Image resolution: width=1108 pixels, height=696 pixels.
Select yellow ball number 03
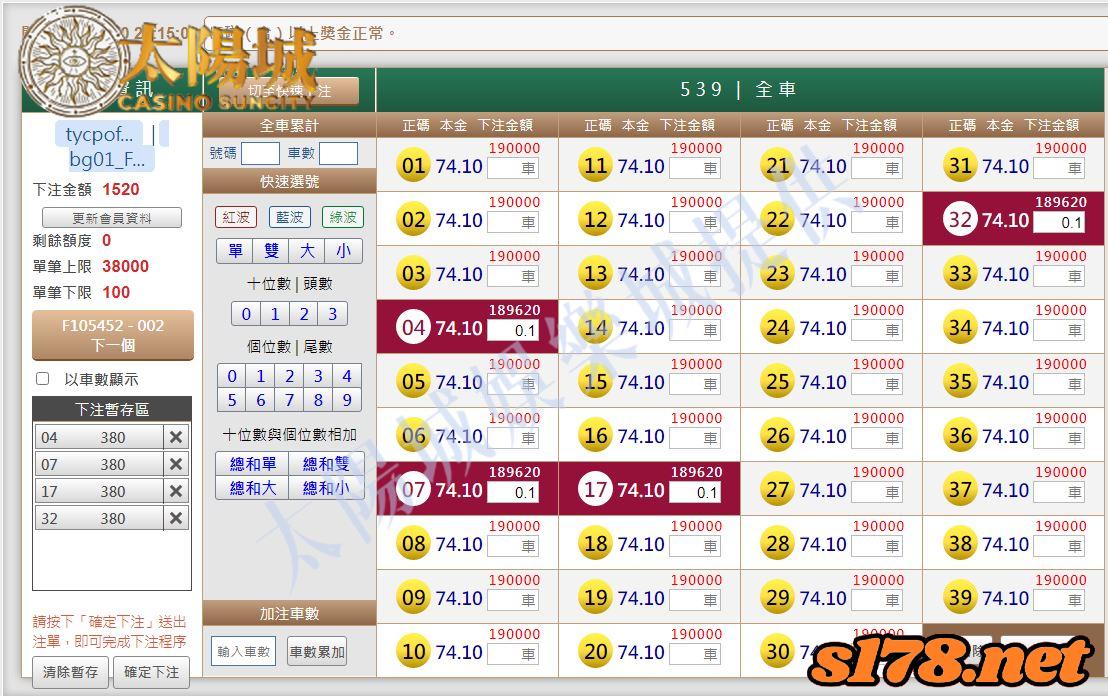[x=413, y=273]
